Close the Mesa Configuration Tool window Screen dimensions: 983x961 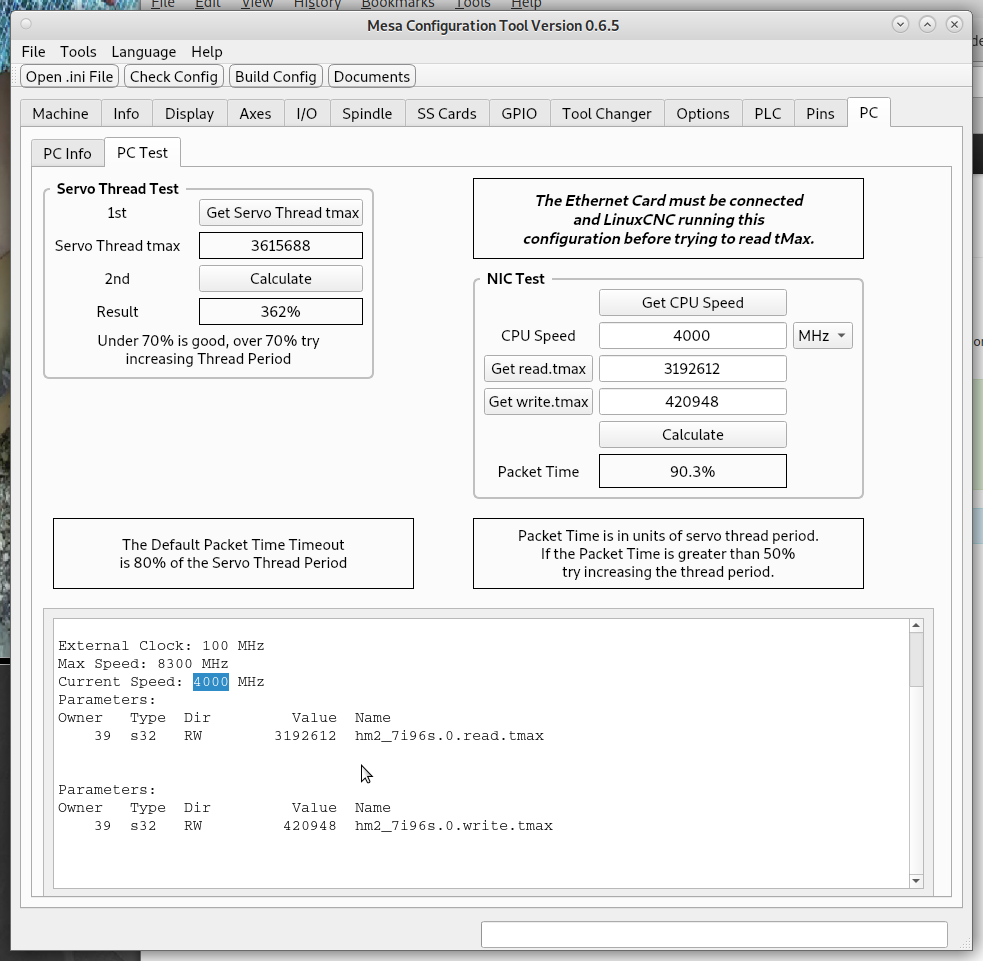(954, 24)
